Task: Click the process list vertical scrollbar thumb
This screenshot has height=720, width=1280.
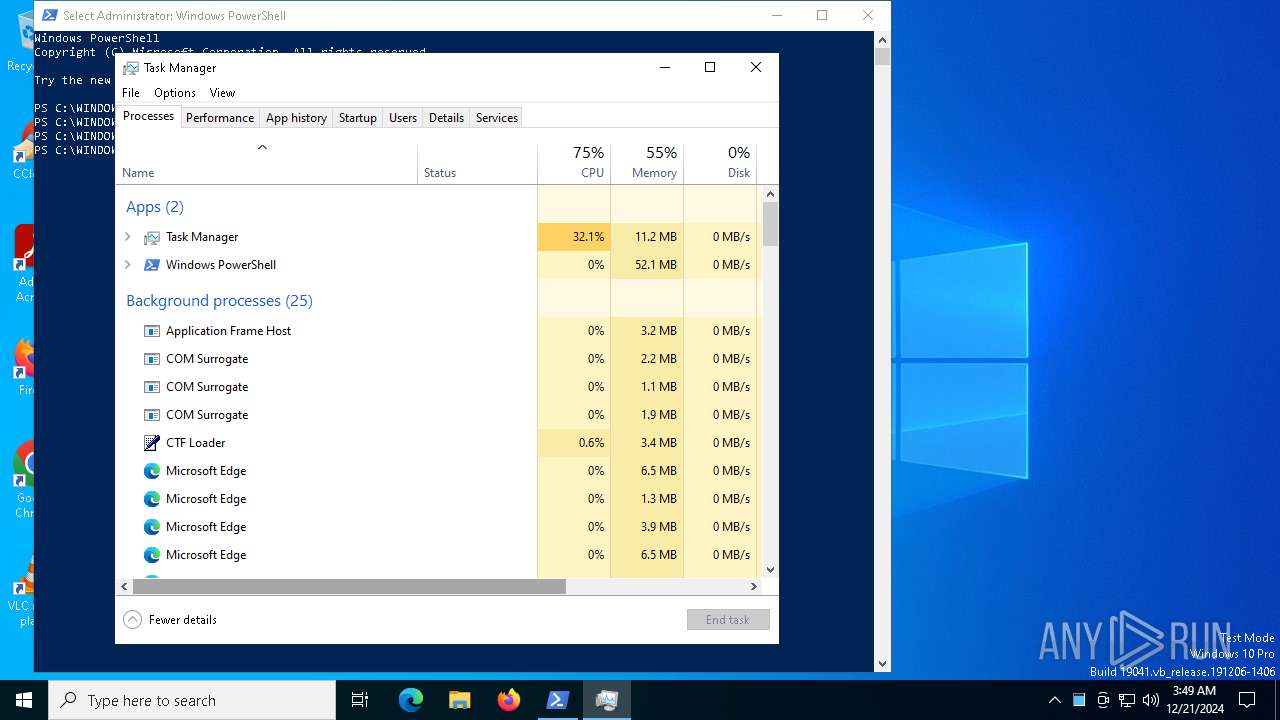Action: [770, 224]
